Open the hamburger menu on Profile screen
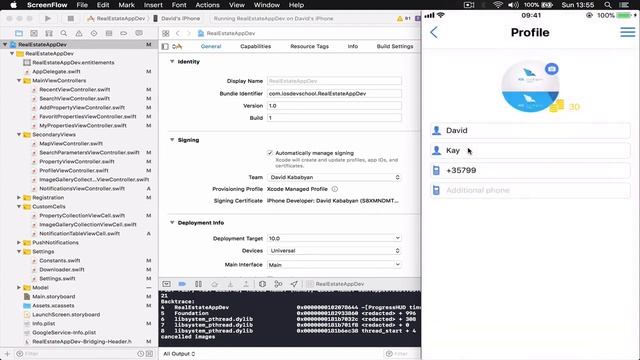The image size is (640, 360). [x=628, y=32]
